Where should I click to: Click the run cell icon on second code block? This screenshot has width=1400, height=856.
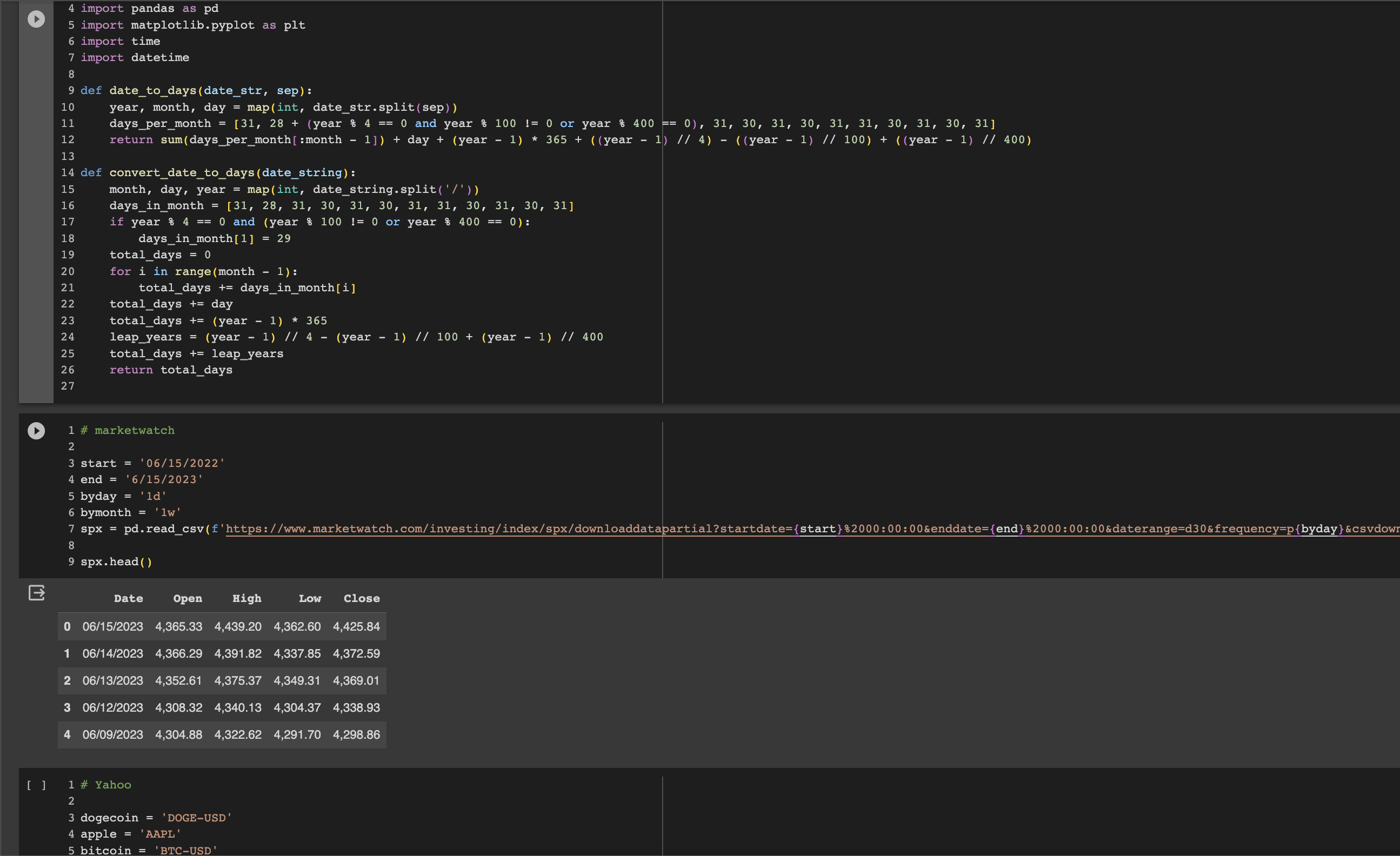point(36,430)
